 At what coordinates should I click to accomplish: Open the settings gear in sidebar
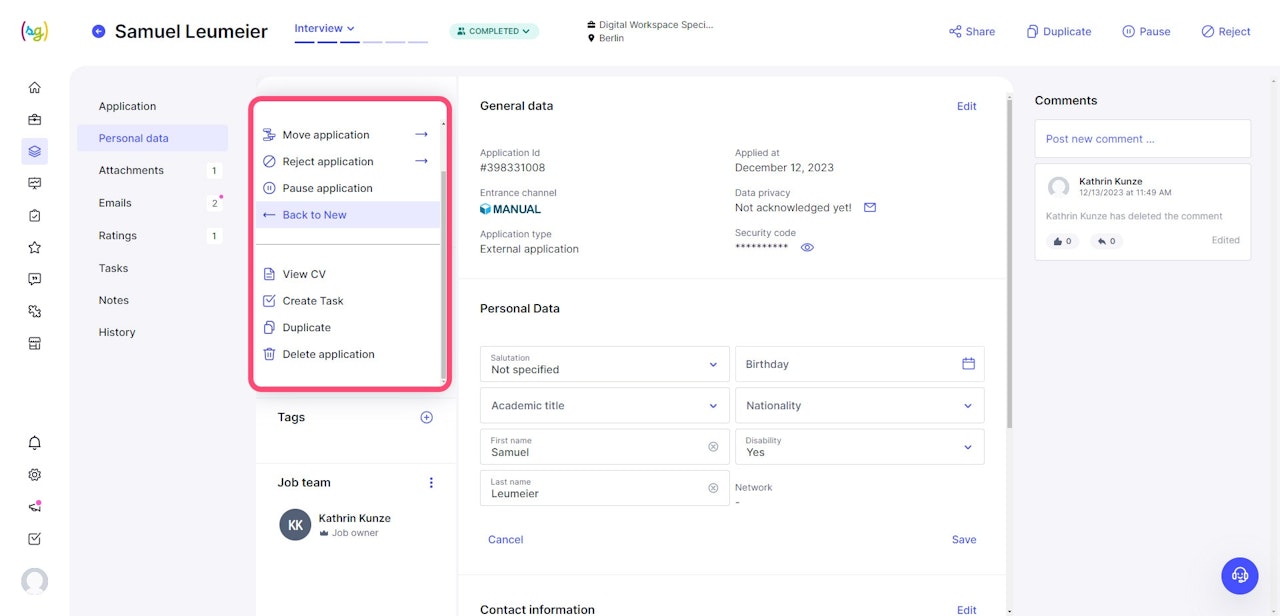coord(35,475)
